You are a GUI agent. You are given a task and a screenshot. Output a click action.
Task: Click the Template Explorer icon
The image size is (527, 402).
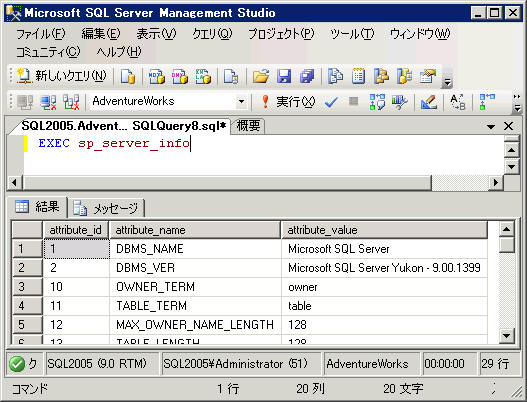click(x=404, y=76)
